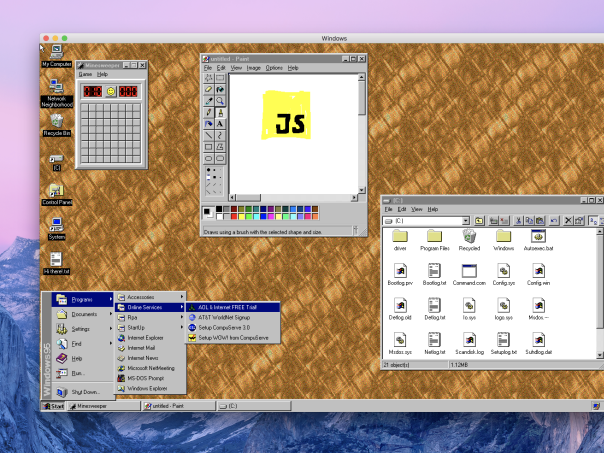604x453 pixels.
Task: Click the Delete icon in Explorer toolbar
Action: (x=567, y=220)
